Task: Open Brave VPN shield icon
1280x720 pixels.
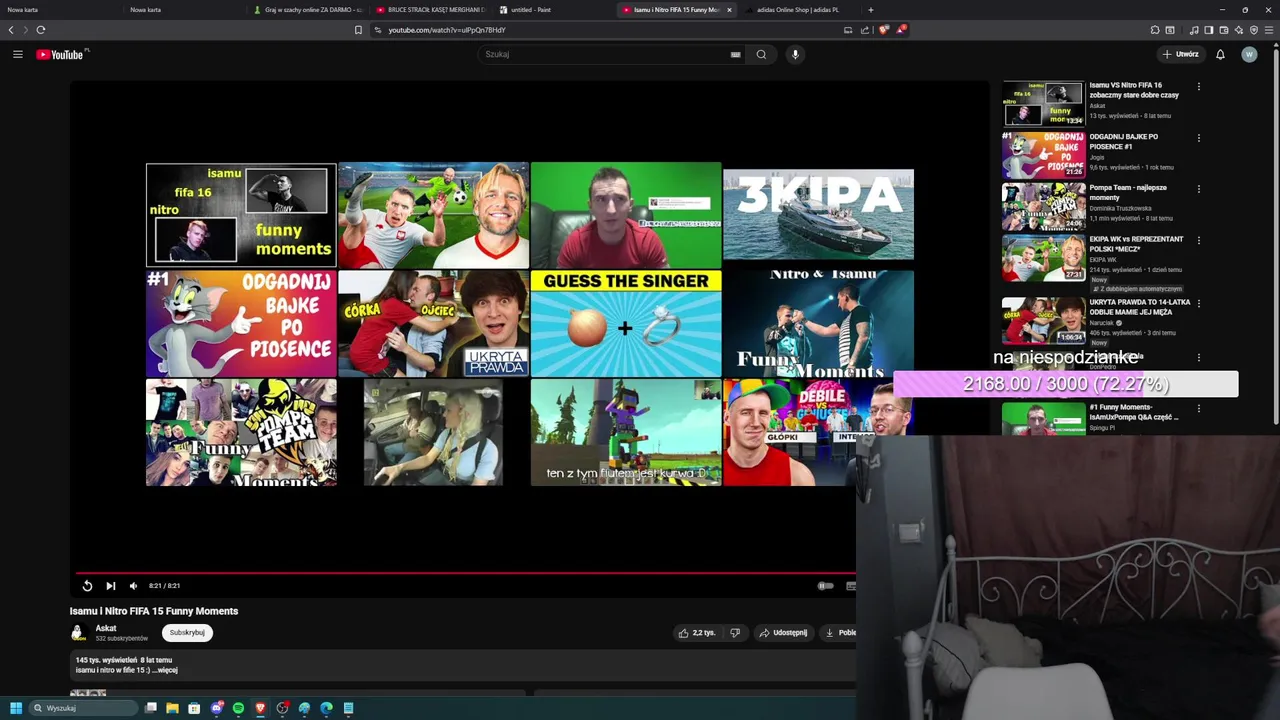Action: [1254, 30]
